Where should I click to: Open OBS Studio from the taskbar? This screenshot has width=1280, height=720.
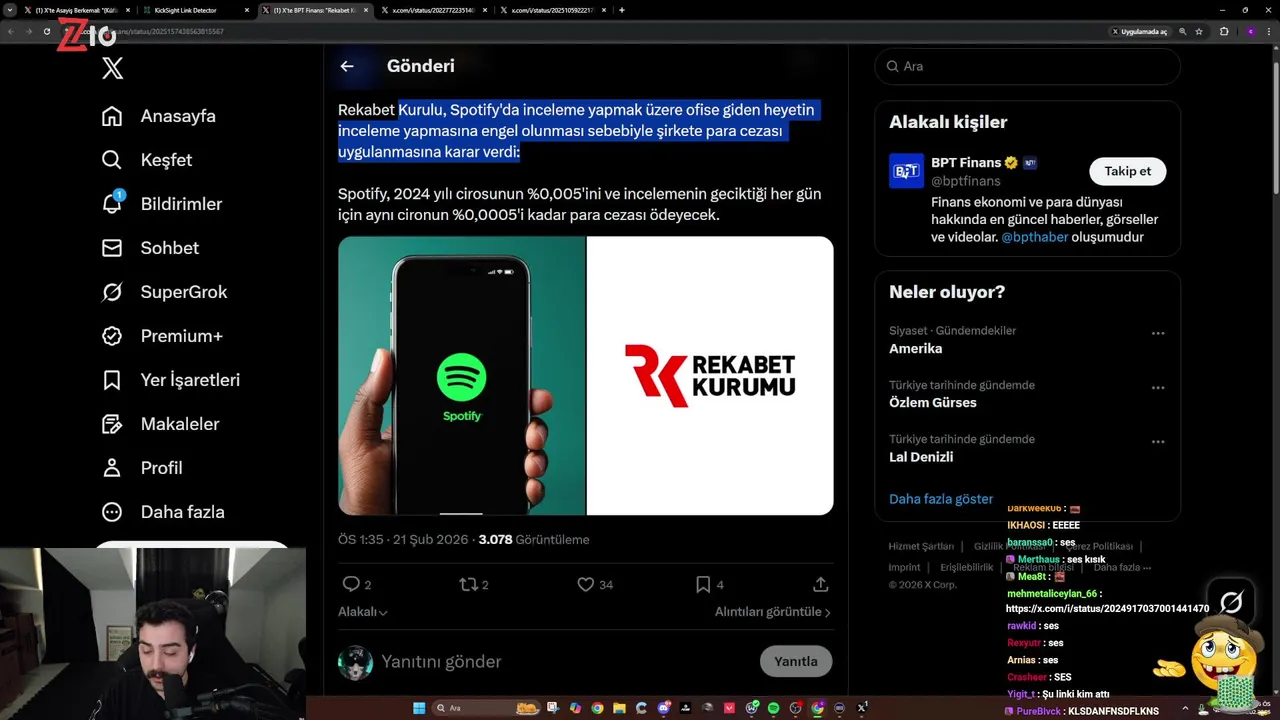pyautogui.click(x=795, y=708)
